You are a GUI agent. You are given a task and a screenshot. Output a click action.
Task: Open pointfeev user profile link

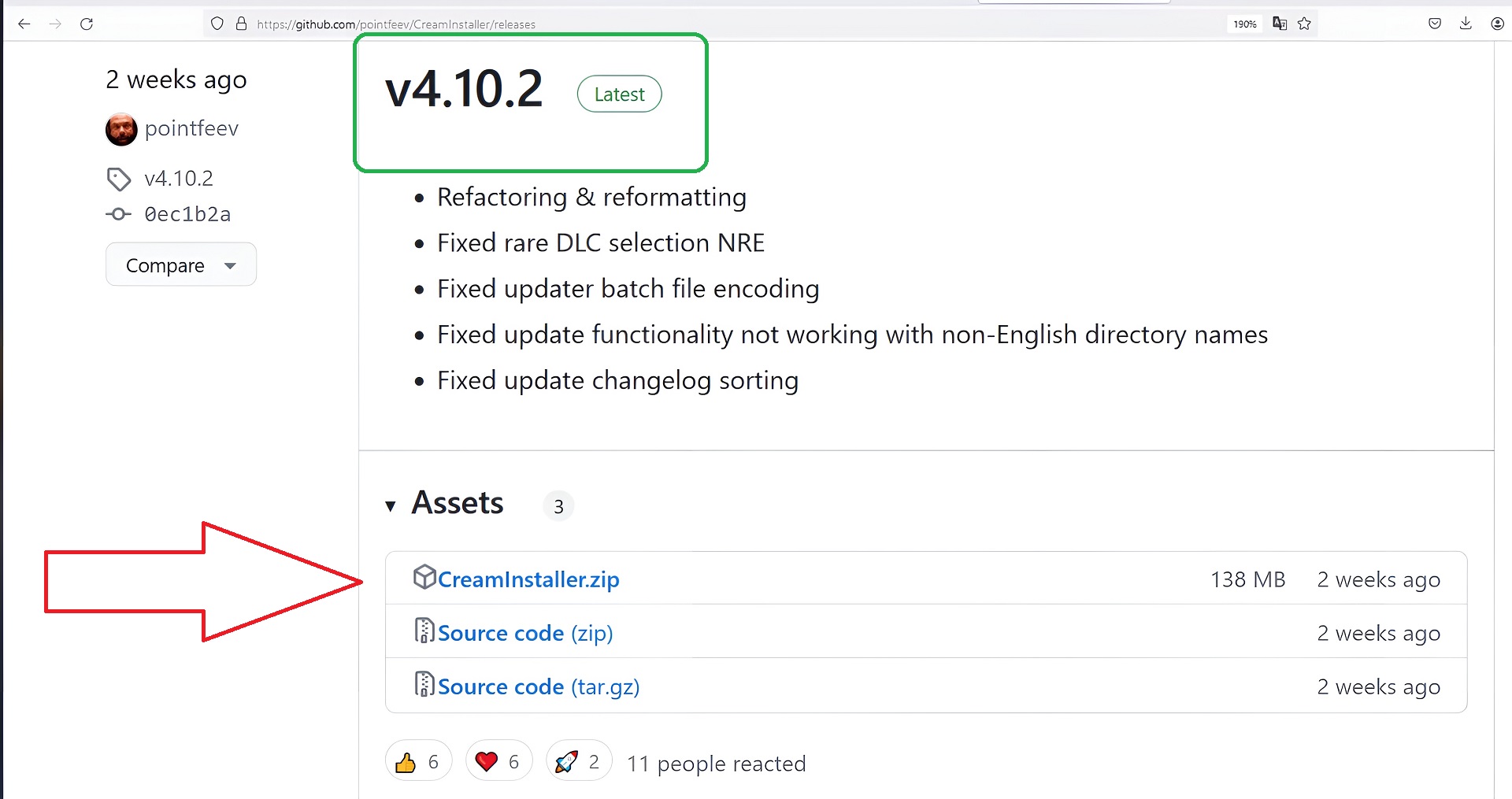click(191, 128)
